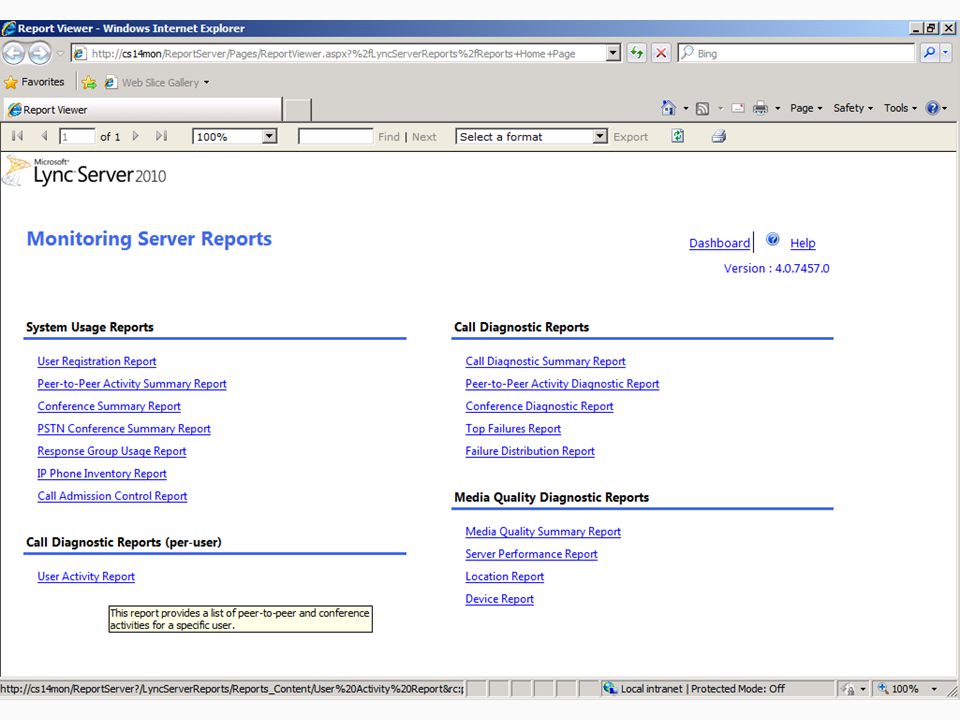Open the recent pages dropdown arrow

(x=60, y=53)
